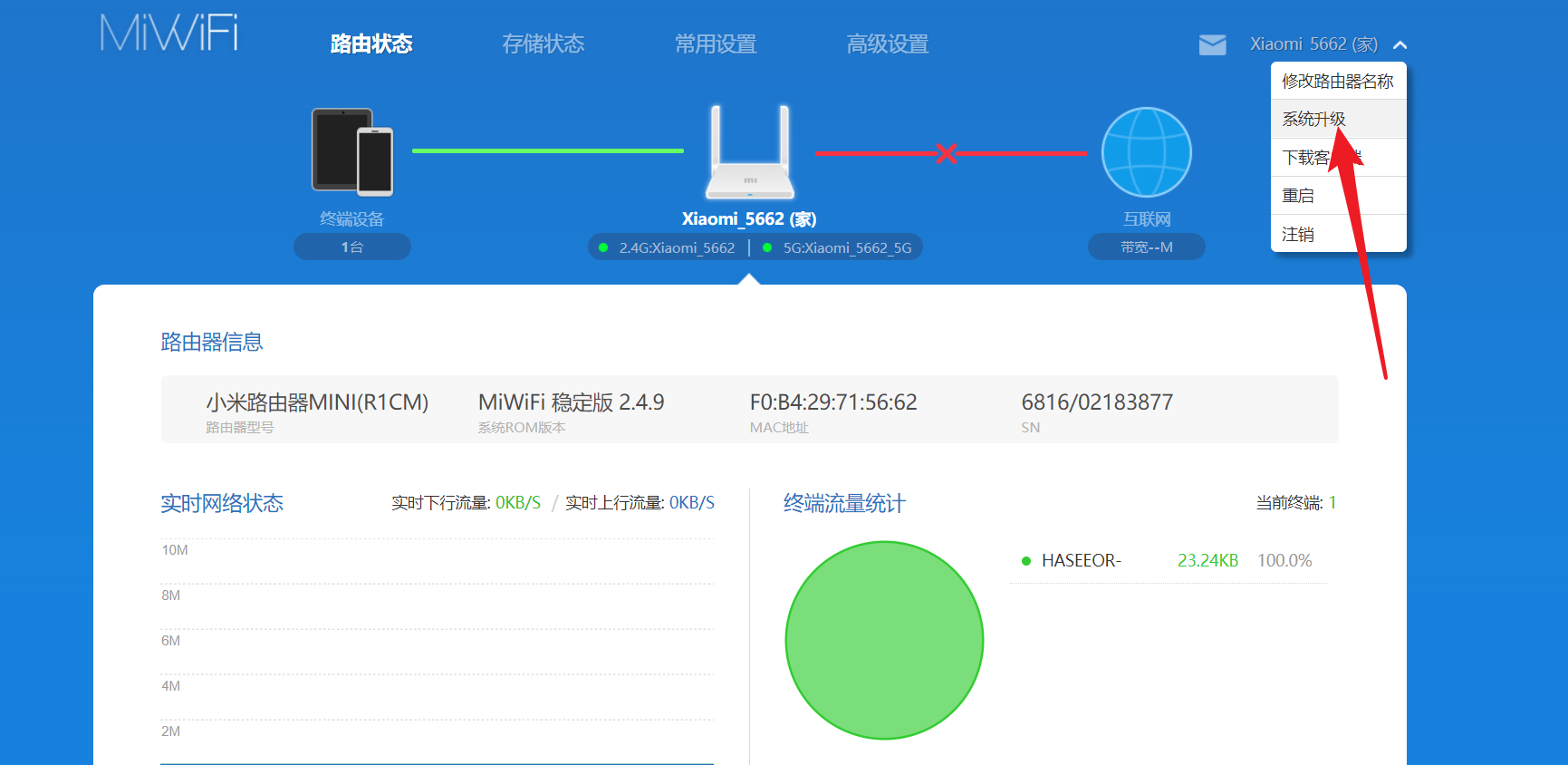1568x765 pixels.
Task: Select the router device icon
Action: click(750, 152)
